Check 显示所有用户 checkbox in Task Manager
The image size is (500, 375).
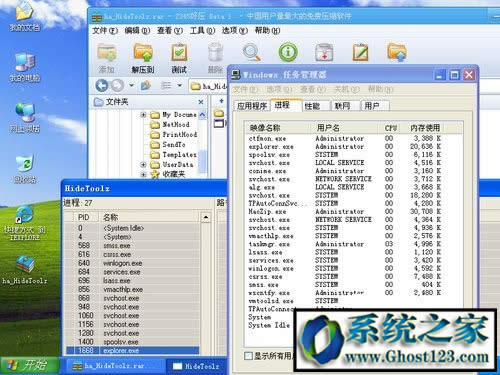248,356
